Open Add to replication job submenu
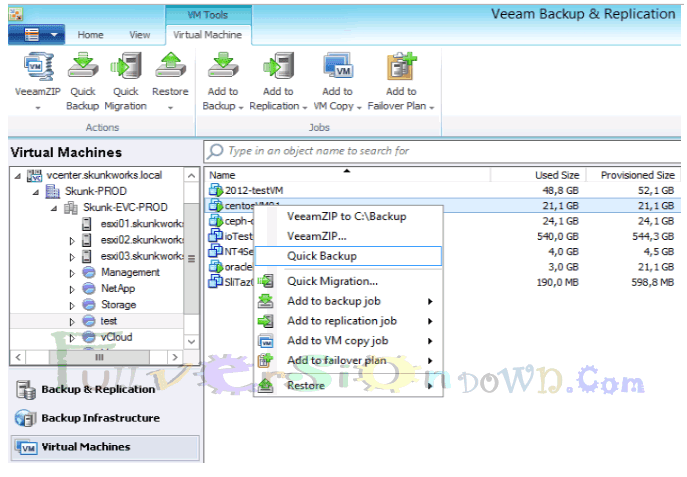This screenshot has height=477, width=687. click(x=347, y=321)
